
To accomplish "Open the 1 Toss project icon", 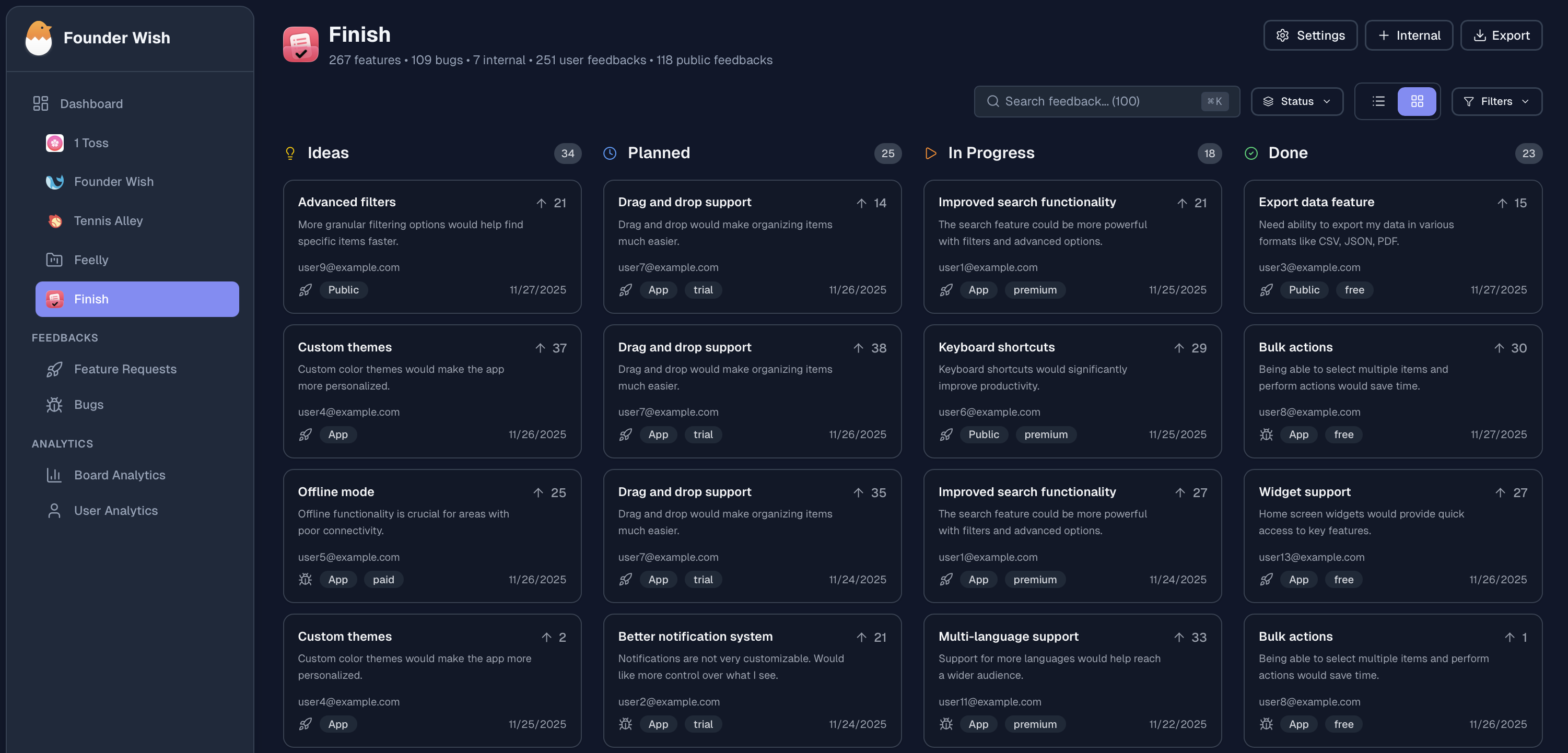I will [55, 143].
